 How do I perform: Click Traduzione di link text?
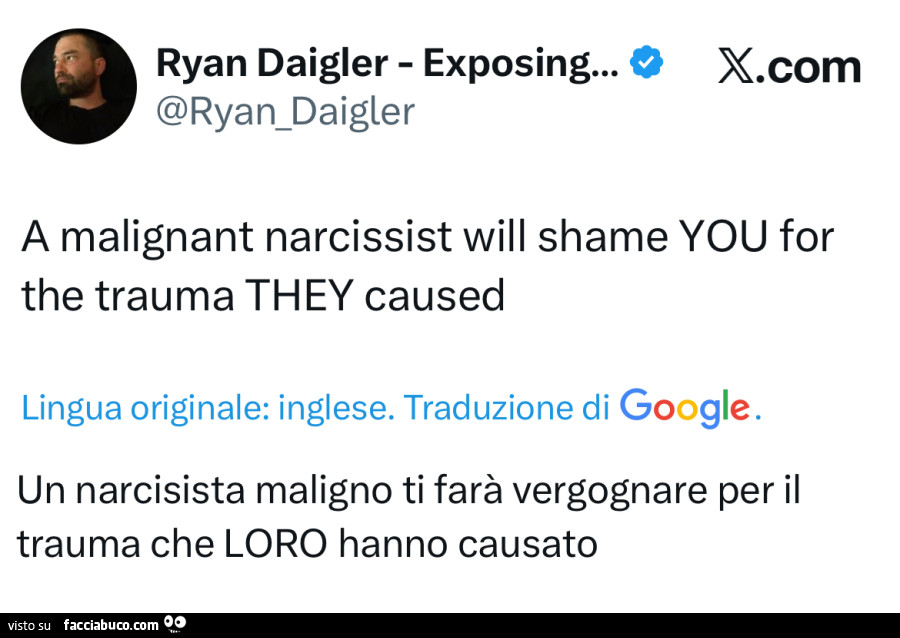(507, 408)
